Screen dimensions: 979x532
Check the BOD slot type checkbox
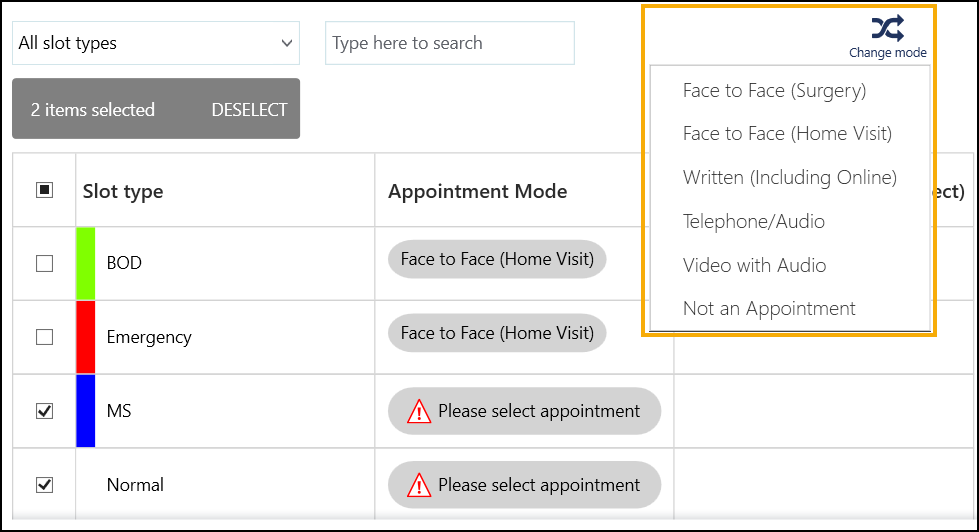tap(44, 263)
